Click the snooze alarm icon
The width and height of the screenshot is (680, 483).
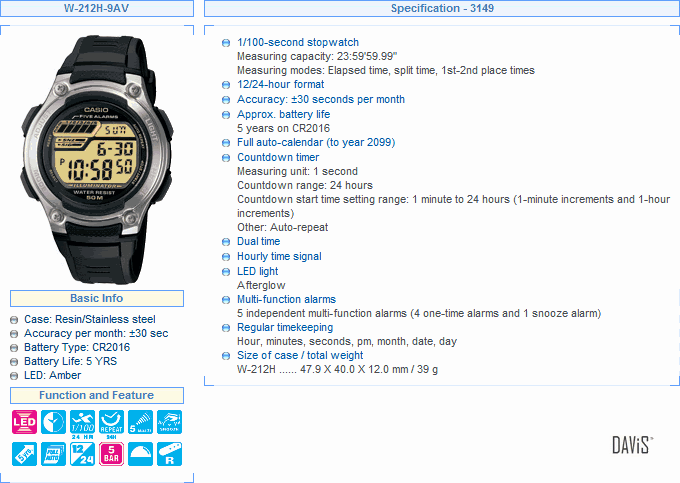[170, 422]
